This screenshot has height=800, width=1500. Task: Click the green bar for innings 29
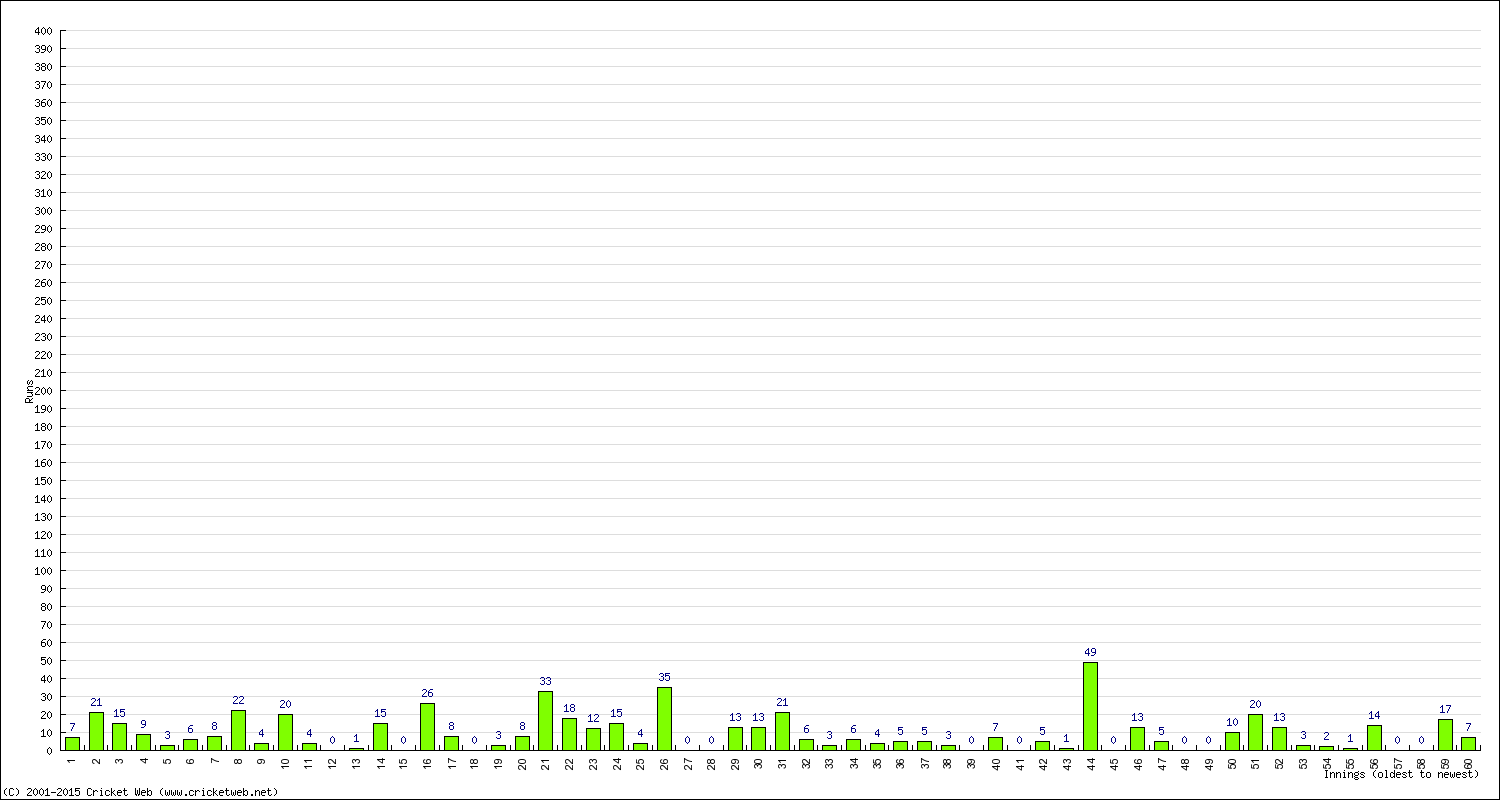tap(735, 739)
